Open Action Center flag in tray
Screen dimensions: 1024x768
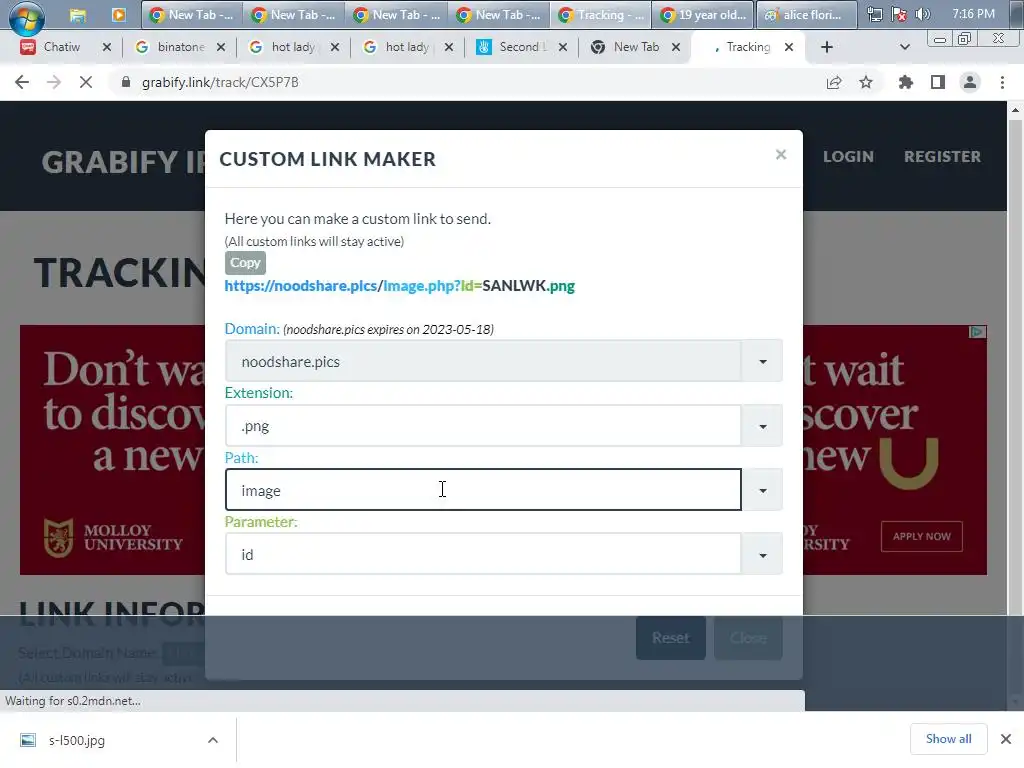pos(899,14)
